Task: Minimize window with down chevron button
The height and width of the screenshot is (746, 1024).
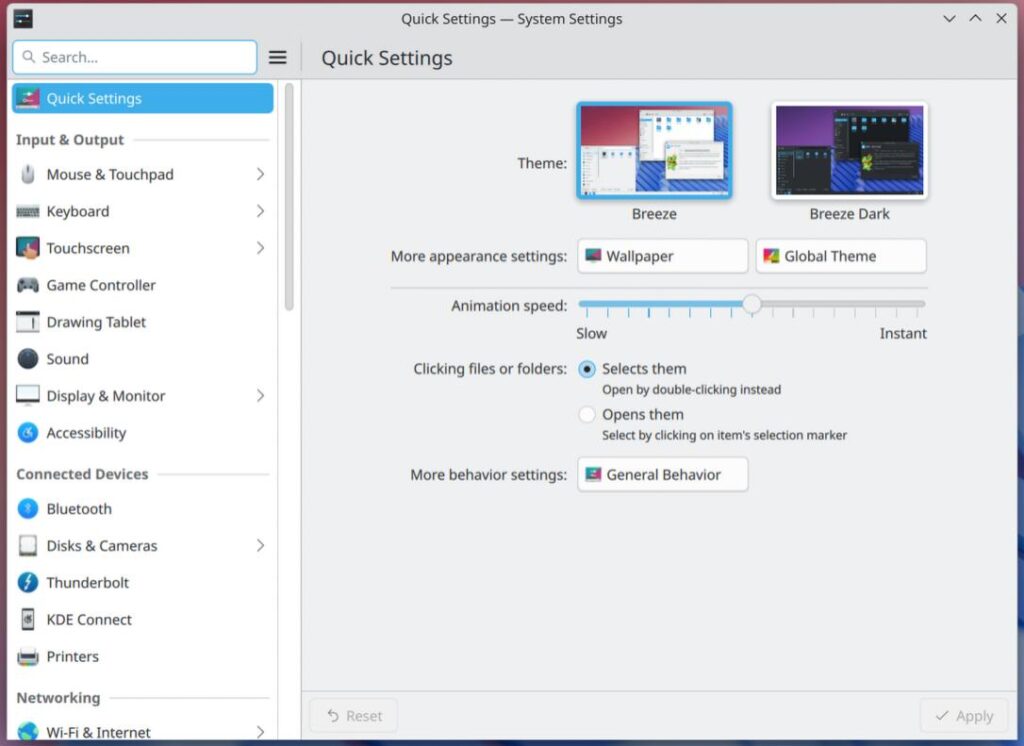Action: tap(949, 18)
